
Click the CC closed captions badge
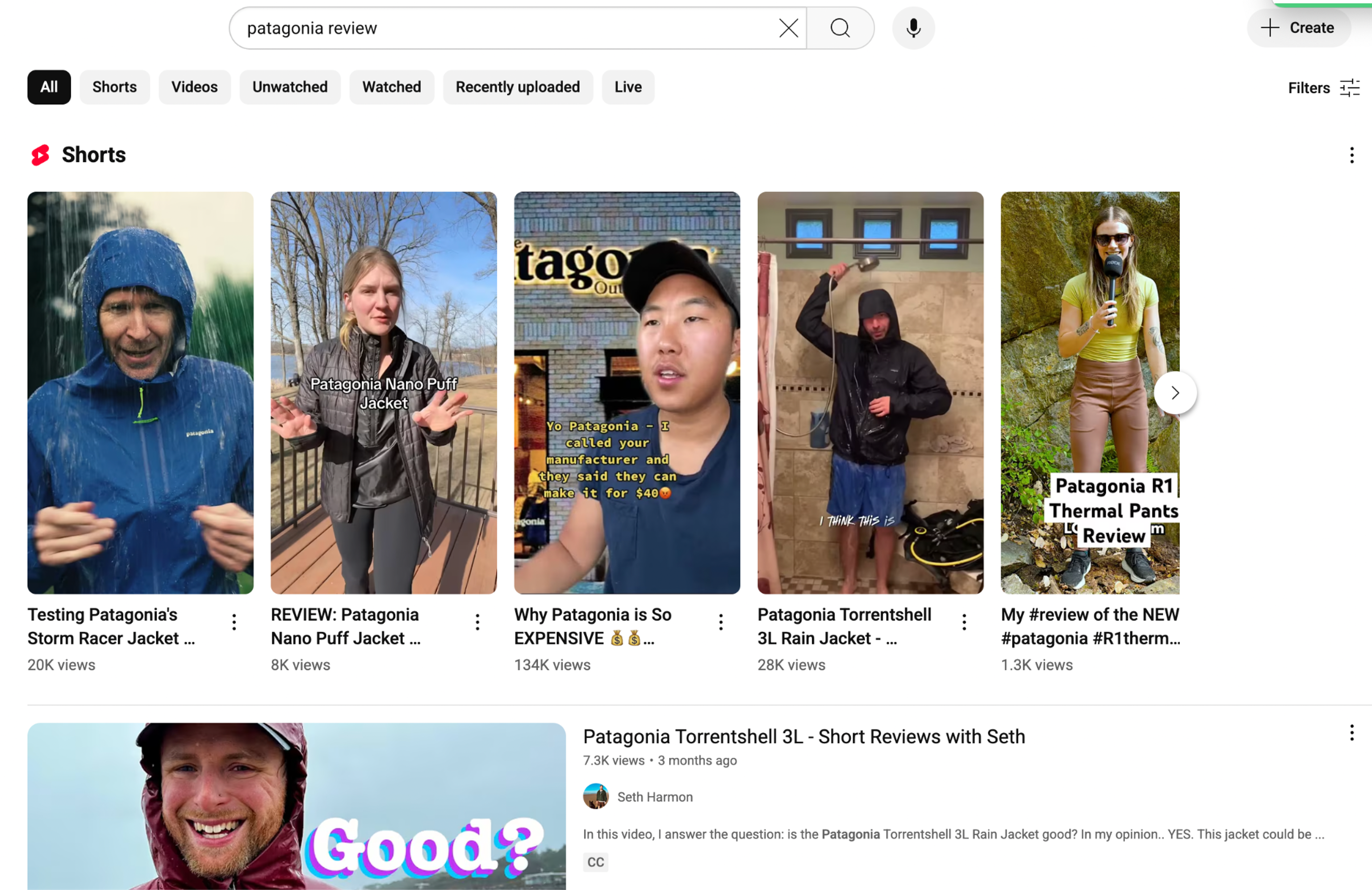tap(595, 862)
